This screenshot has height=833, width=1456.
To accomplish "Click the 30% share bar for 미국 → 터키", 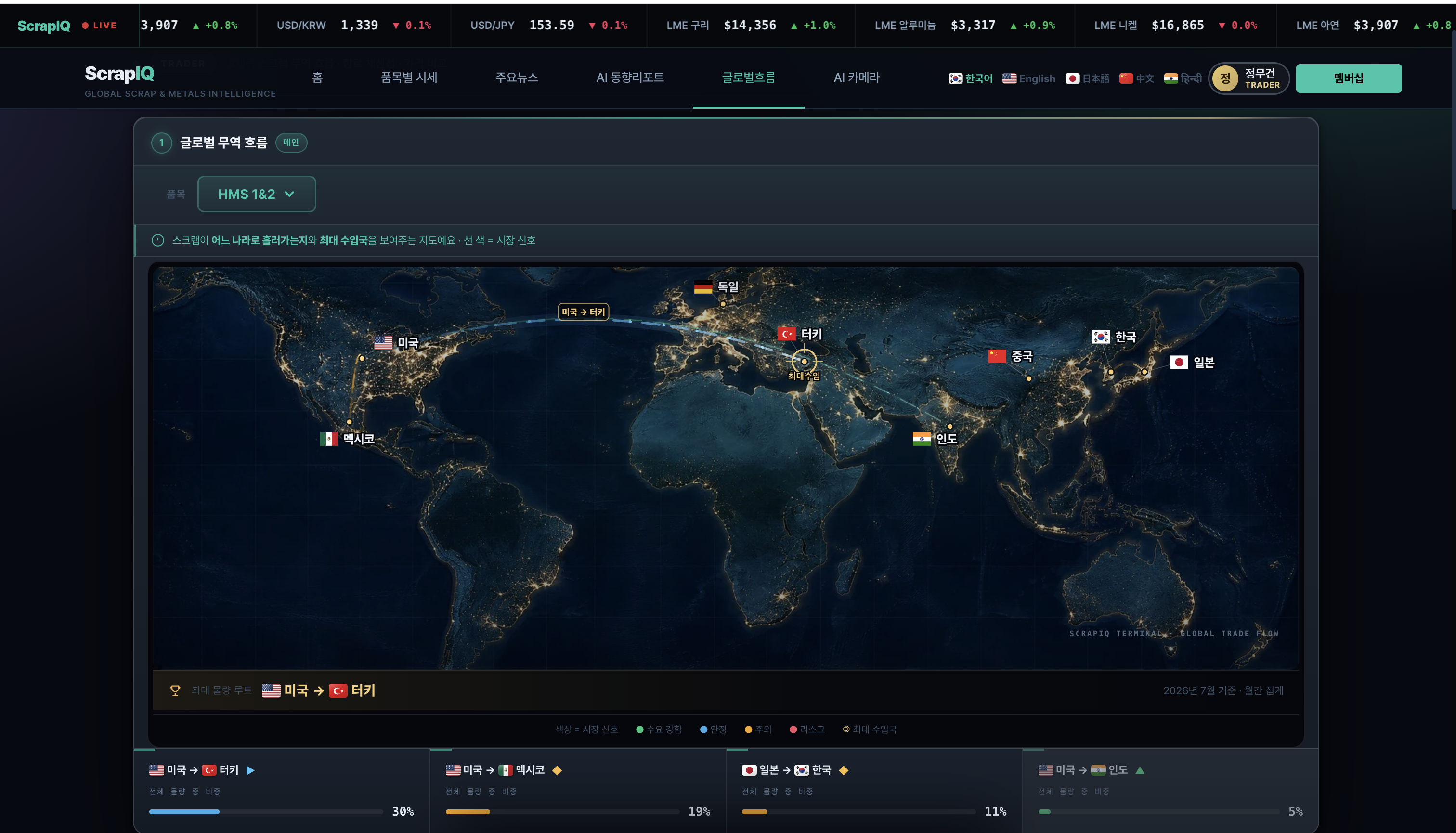I will (266, 811).
